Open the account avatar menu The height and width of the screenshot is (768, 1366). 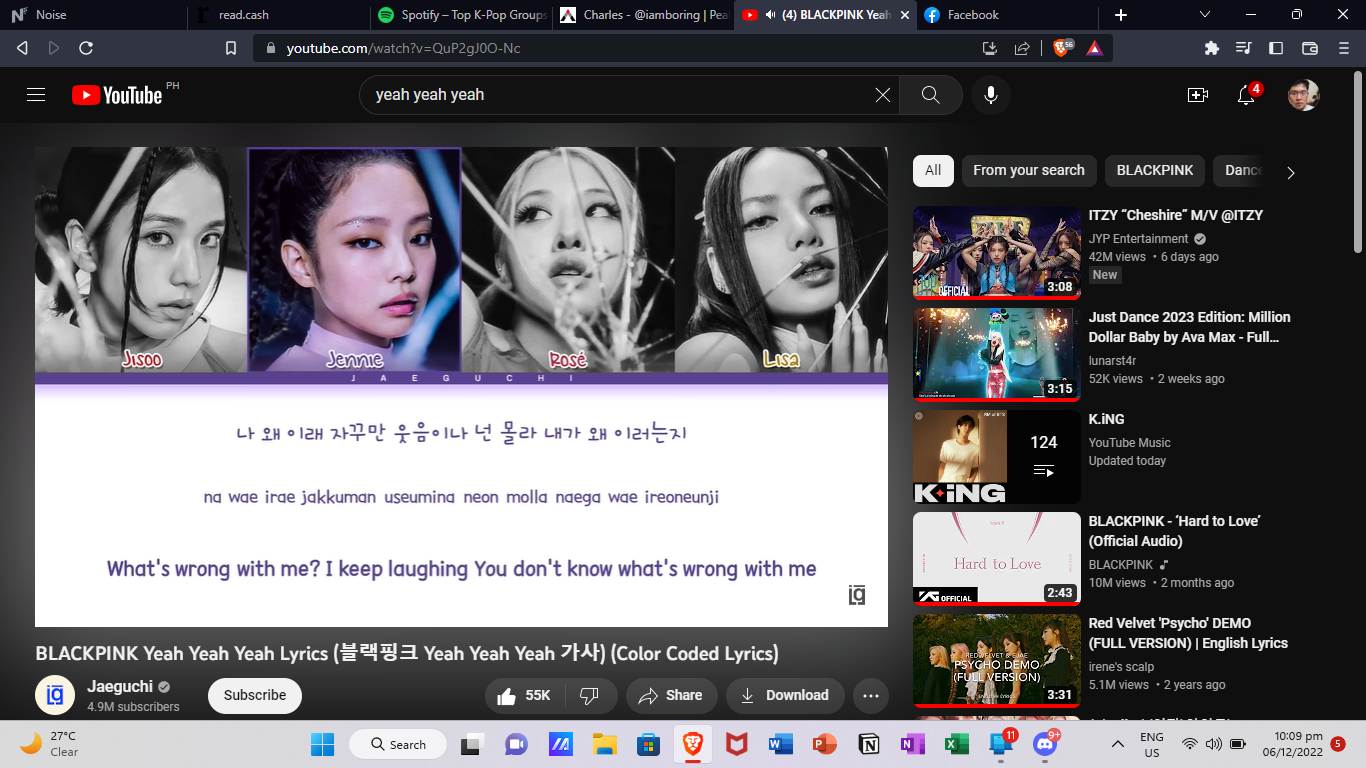point(1304,95)
